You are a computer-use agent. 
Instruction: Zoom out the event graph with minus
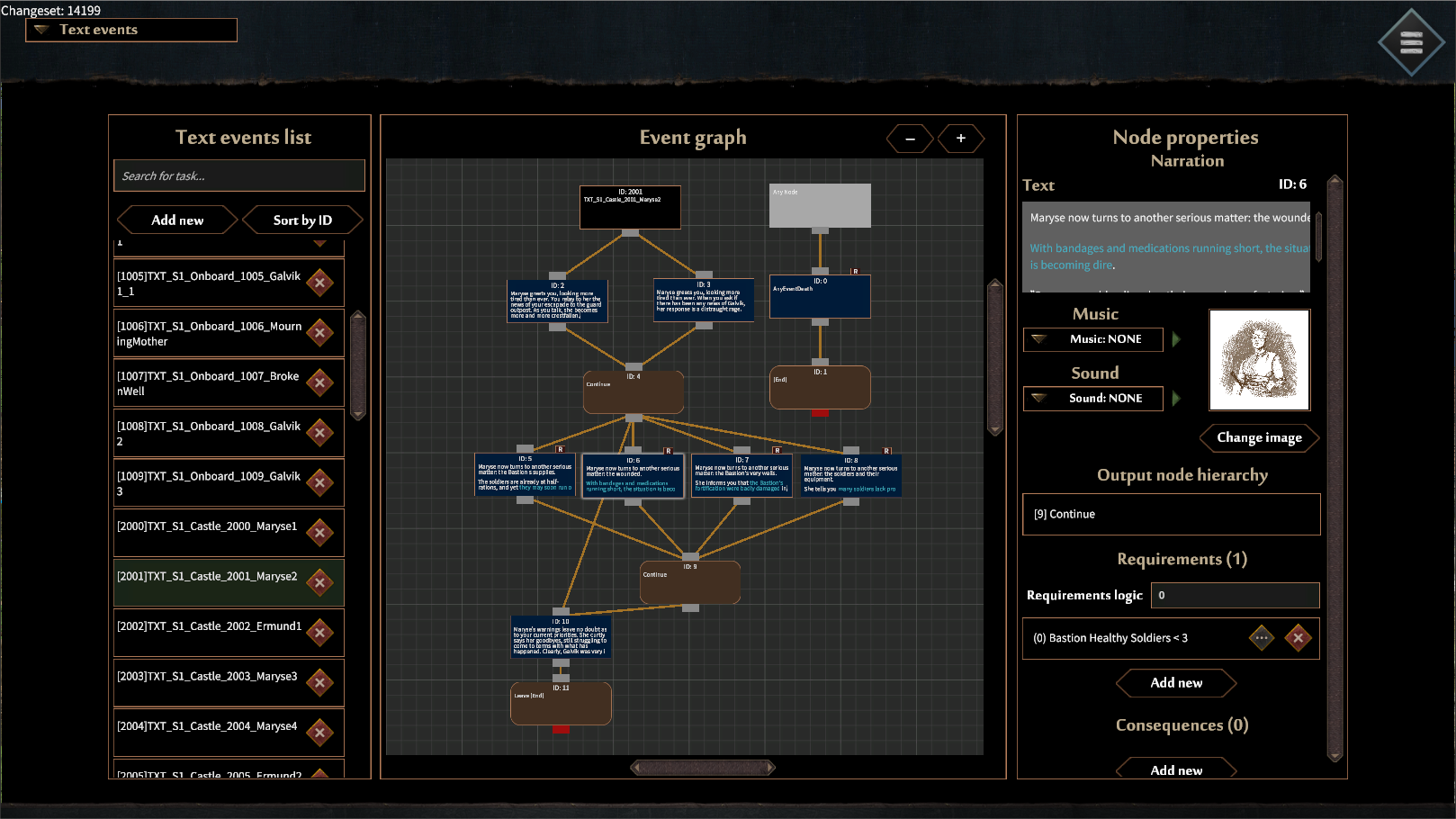[910, 139]
